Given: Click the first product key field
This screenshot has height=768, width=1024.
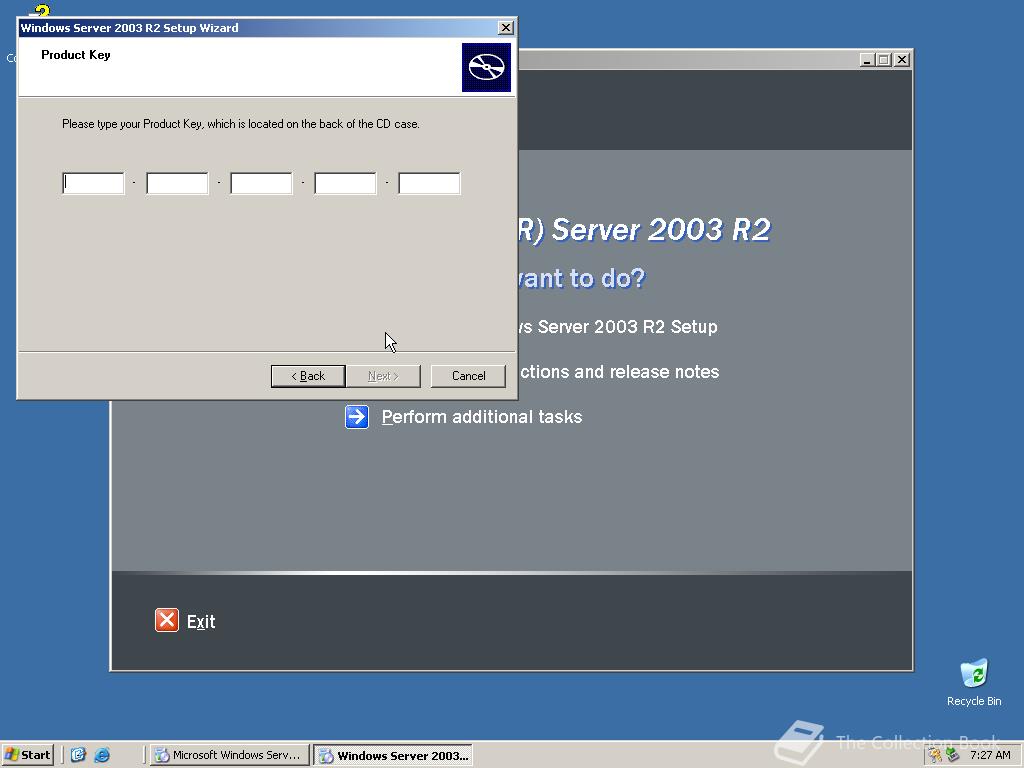Looking at the screenshot, I should pos(93,184).
